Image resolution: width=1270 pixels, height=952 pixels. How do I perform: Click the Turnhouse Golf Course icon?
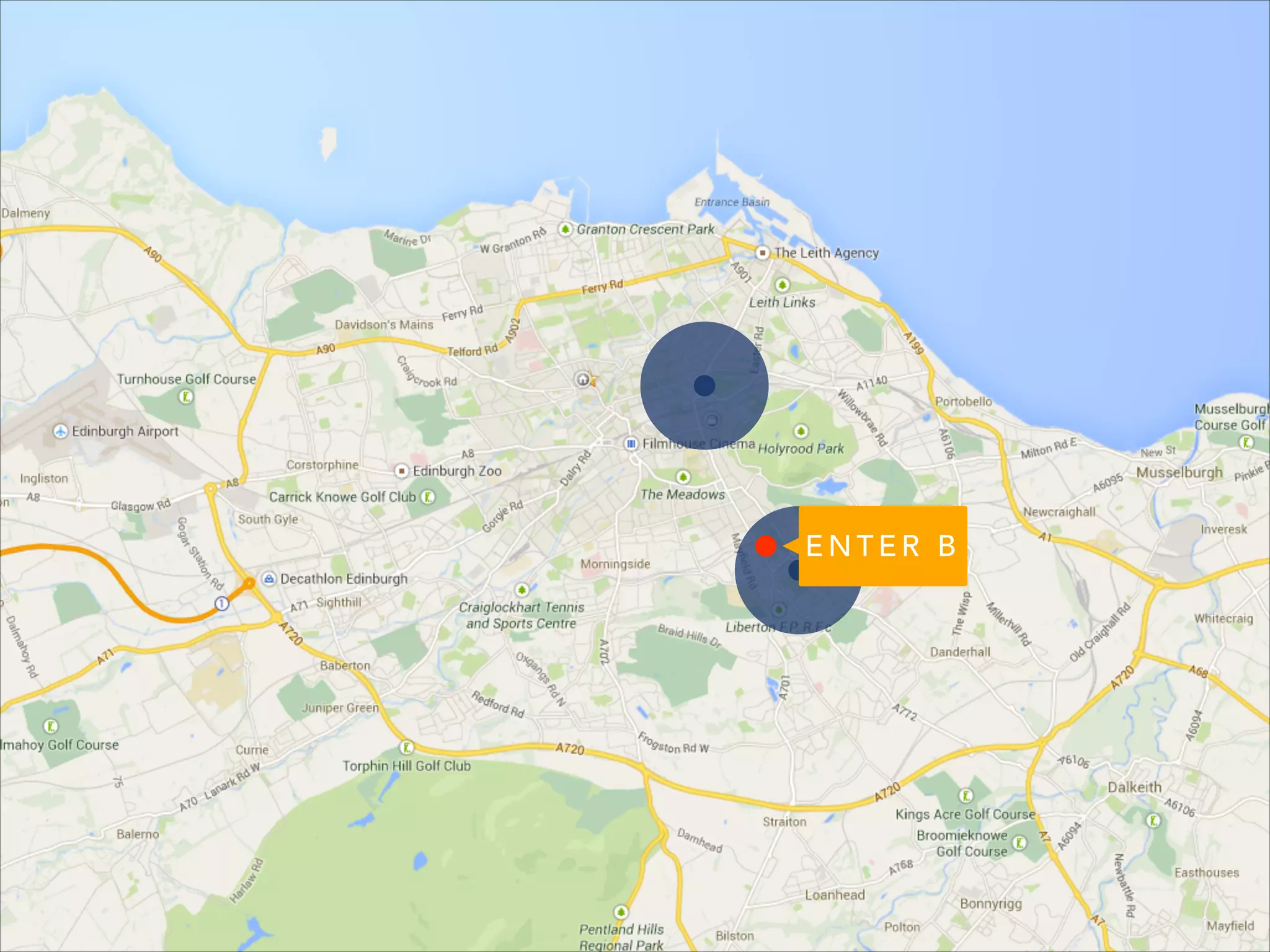tap(185, 397)
